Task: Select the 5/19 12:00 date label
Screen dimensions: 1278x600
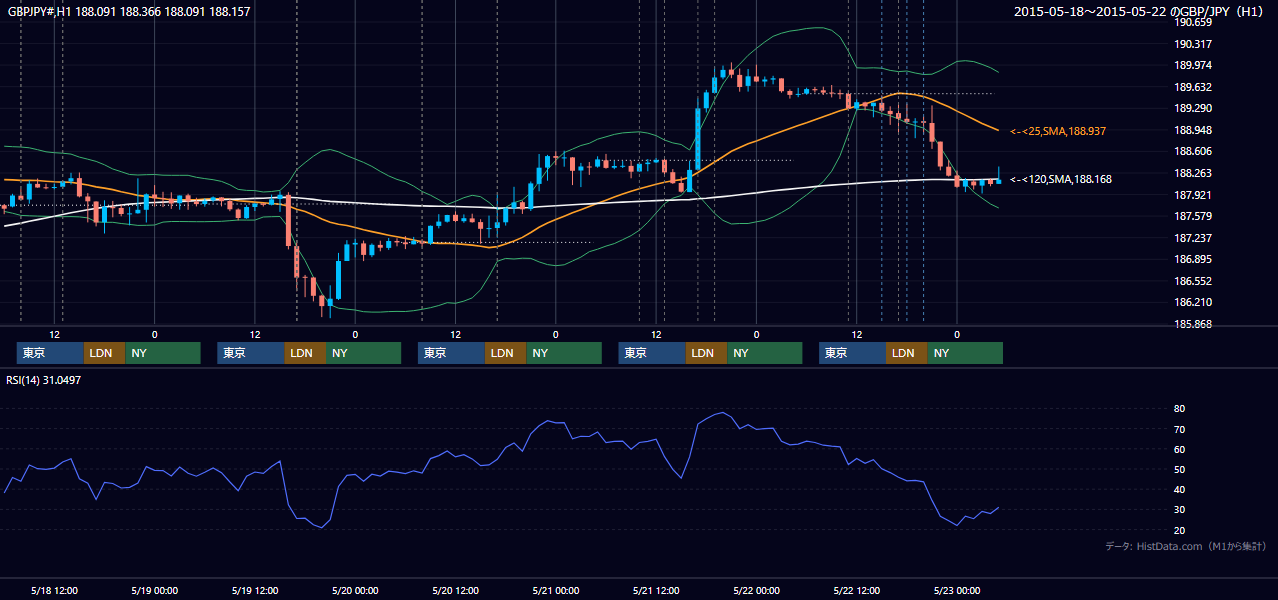Action: coord(254,590)
